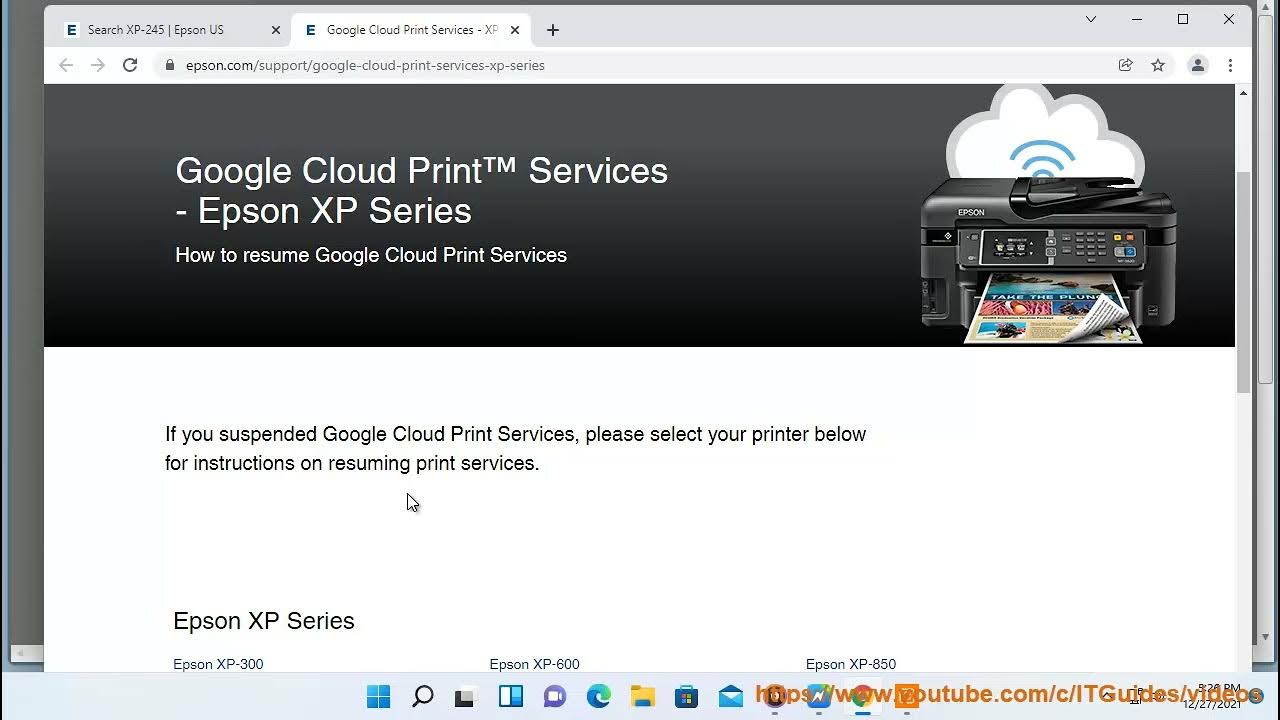Open Task View on the taskbar
The height and width of the screenshot is (720, 1280).
tap(465, 696)
